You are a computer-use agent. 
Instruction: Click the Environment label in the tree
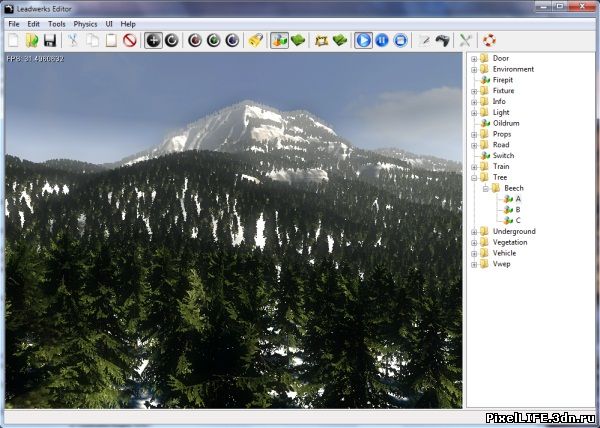click(513, 69)
